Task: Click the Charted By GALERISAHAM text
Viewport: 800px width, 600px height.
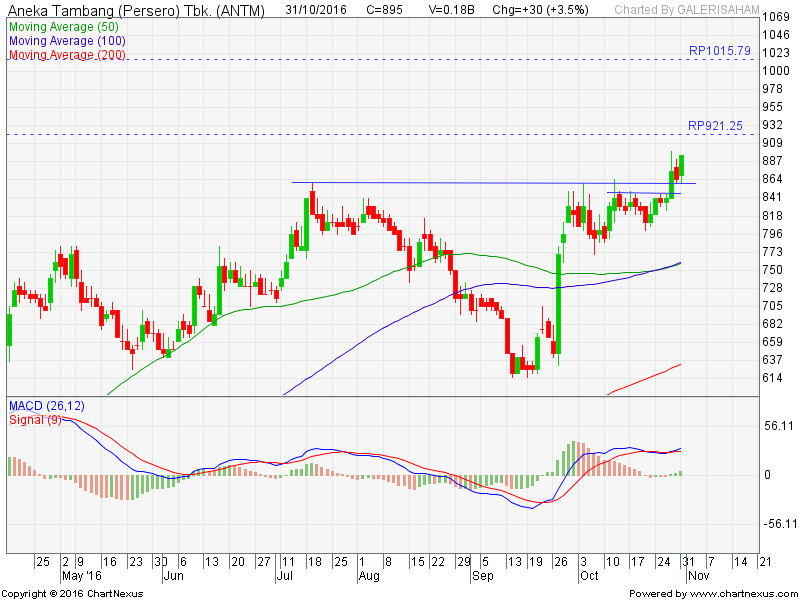Action: point(687,10)
